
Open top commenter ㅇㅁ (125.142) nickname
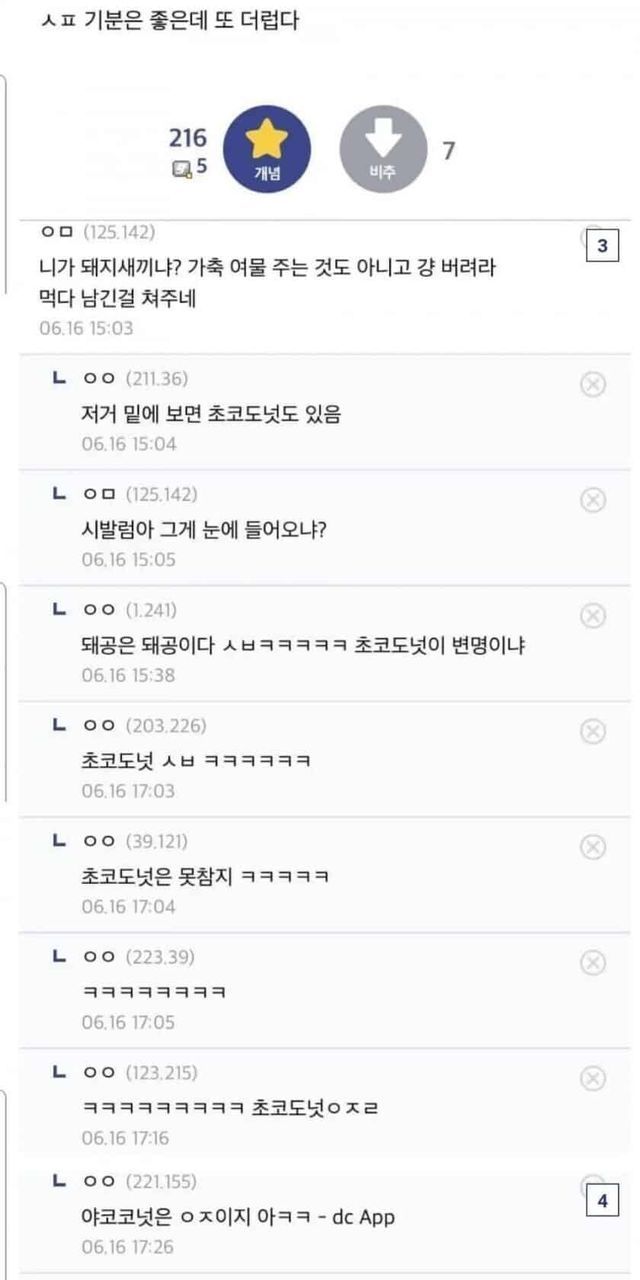pos(98,233)
